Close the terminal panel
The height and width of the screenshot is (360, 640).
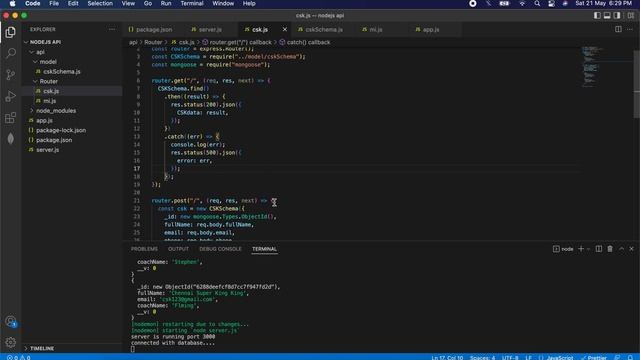pyautogui.click(x=631, y=249)
